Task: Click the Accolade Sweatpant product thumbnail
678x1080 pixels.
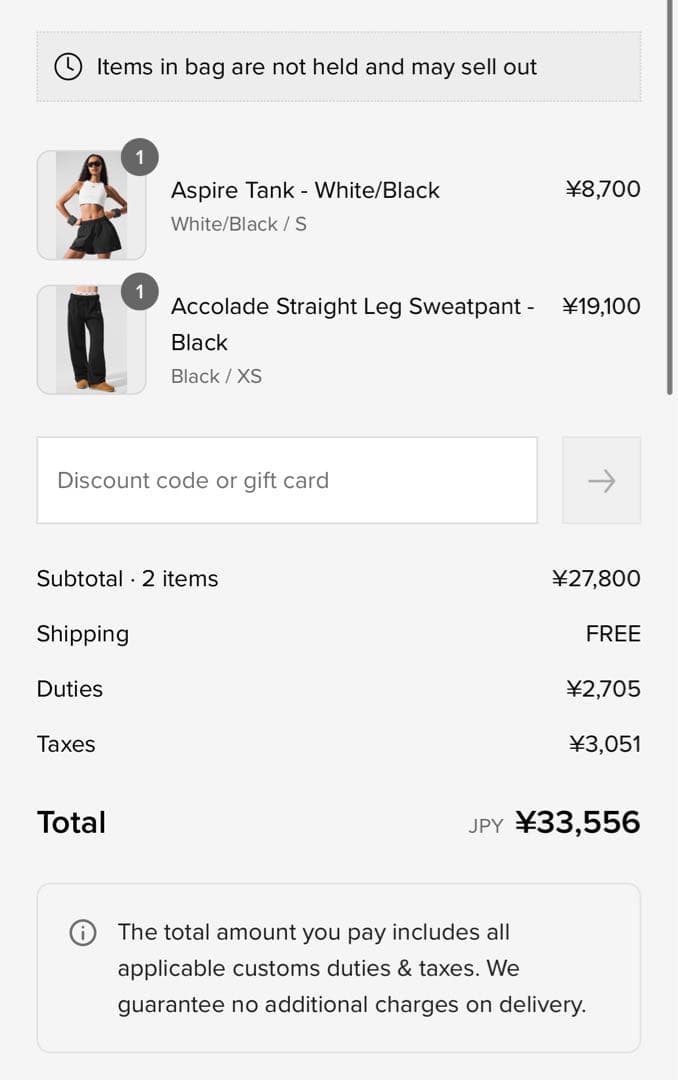Action: pyautogui.click(x=91, y=339)
